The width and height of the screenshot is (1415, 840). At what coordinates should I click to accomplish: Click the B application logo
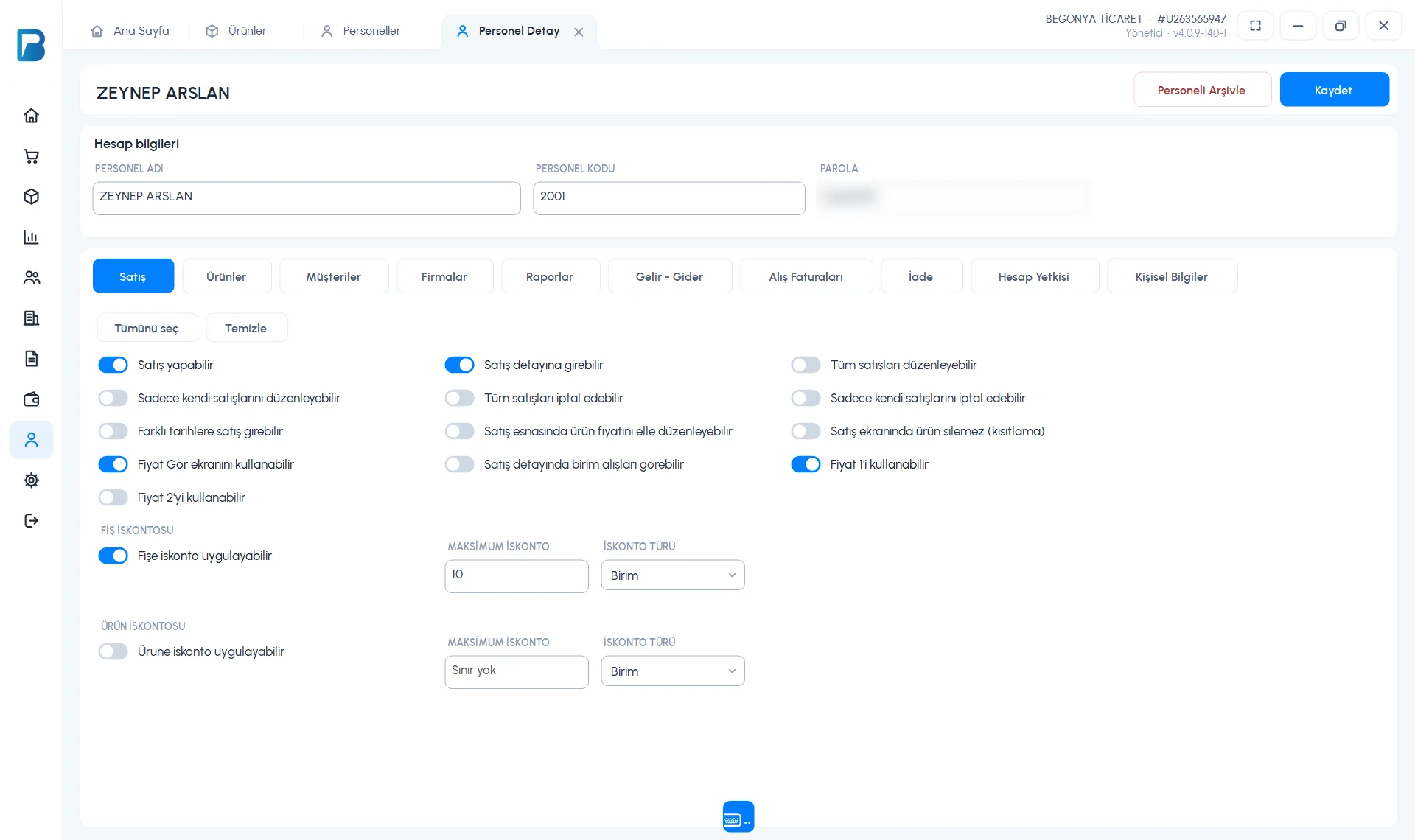31,45
